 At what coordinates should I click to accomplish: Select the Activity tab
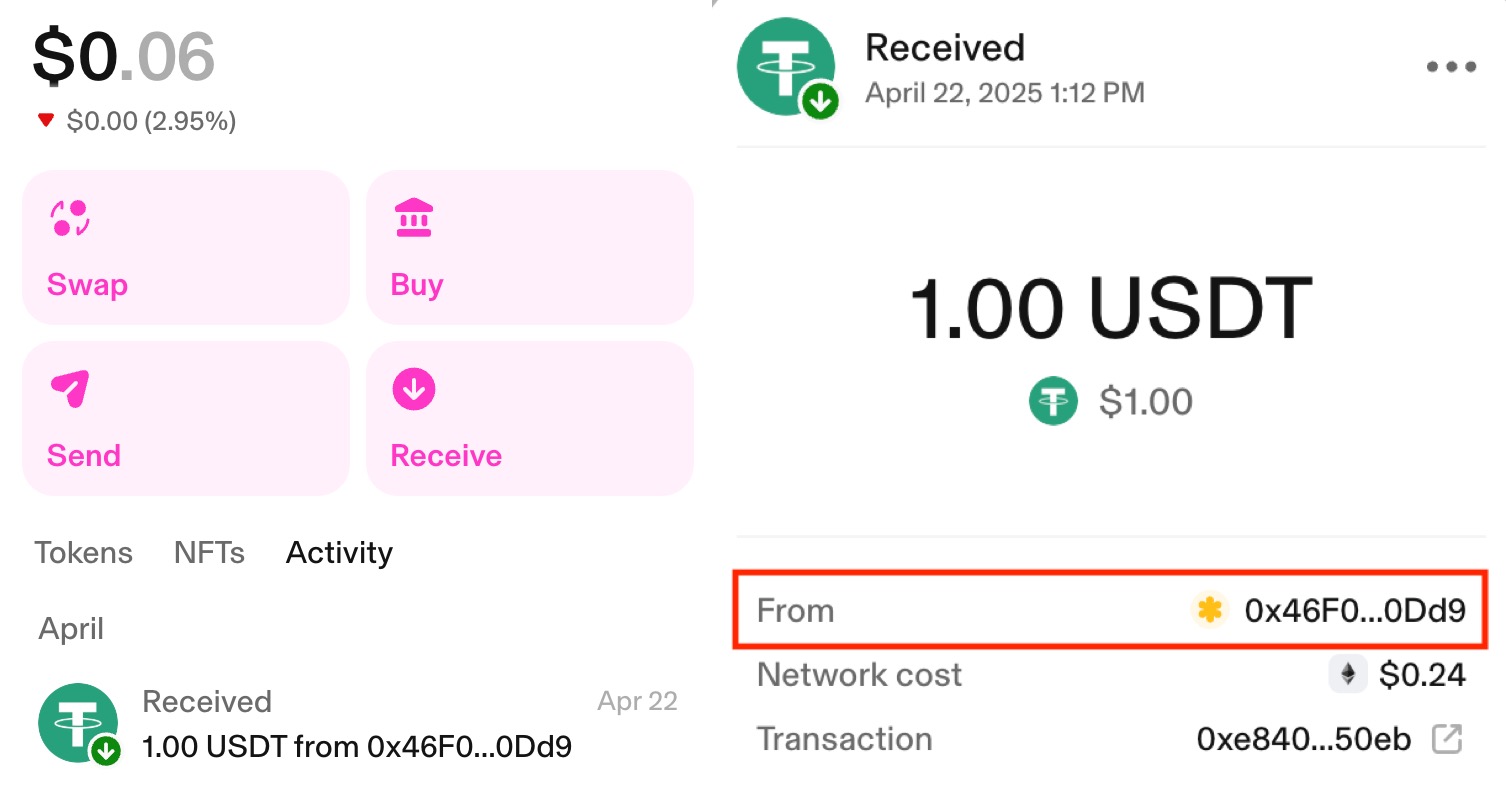339,553
